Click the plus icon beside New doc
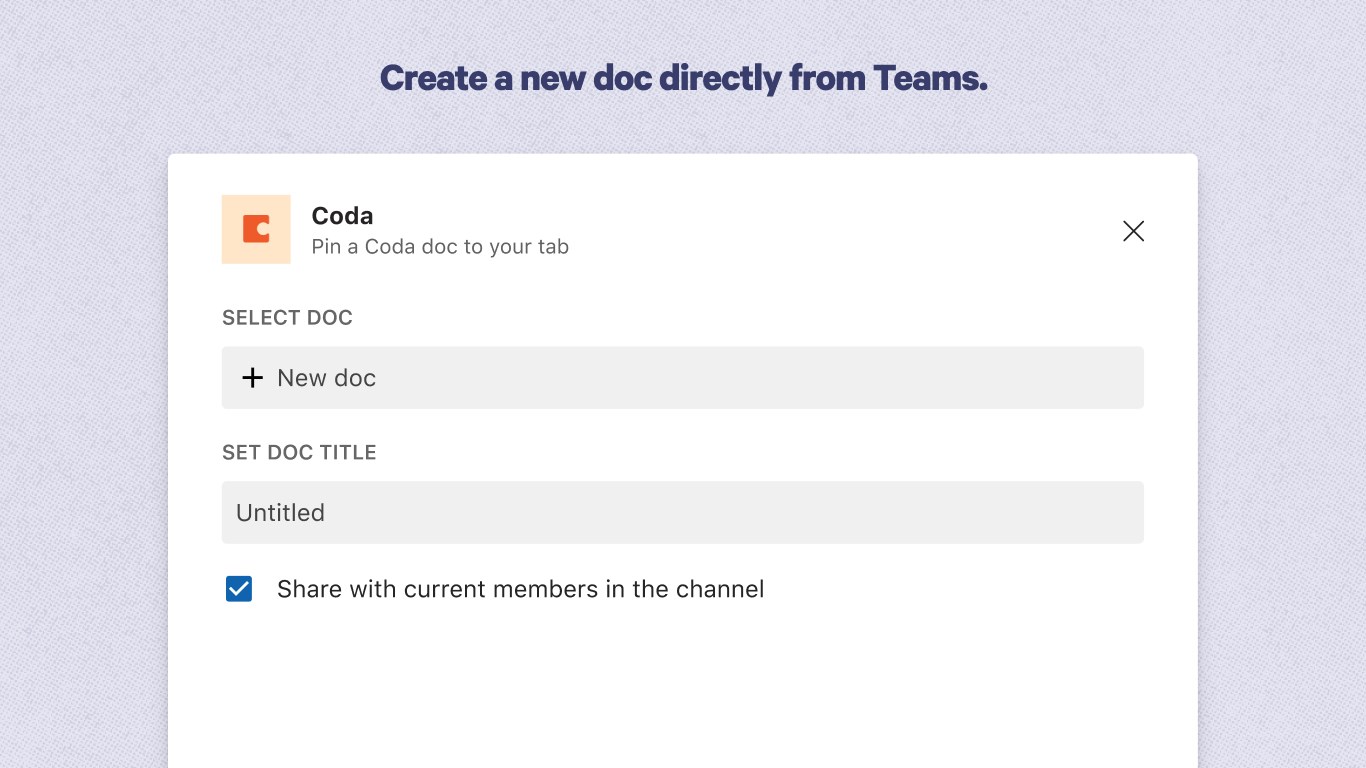 click(253, 378)
